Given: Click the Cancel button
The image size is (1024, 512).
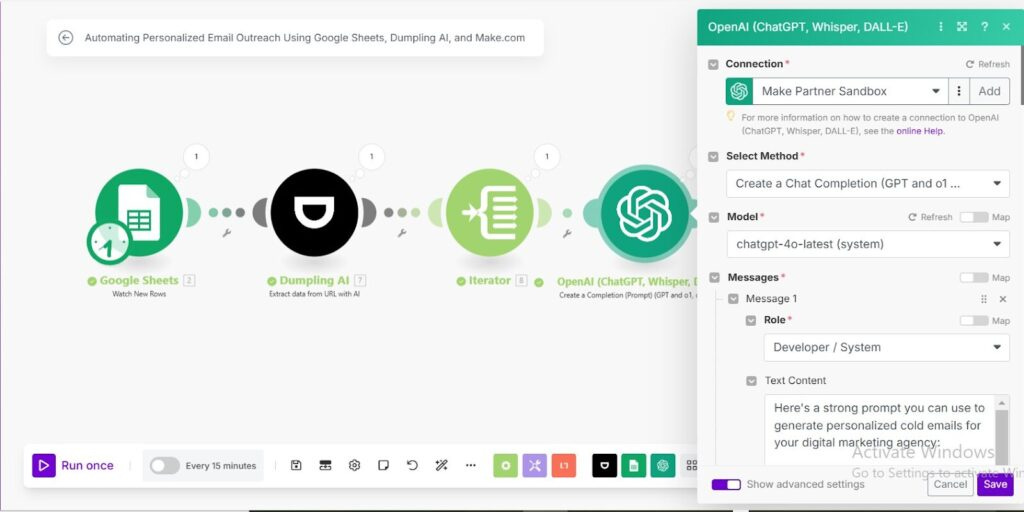Looking at the screenshot, I should click(950, 484).
